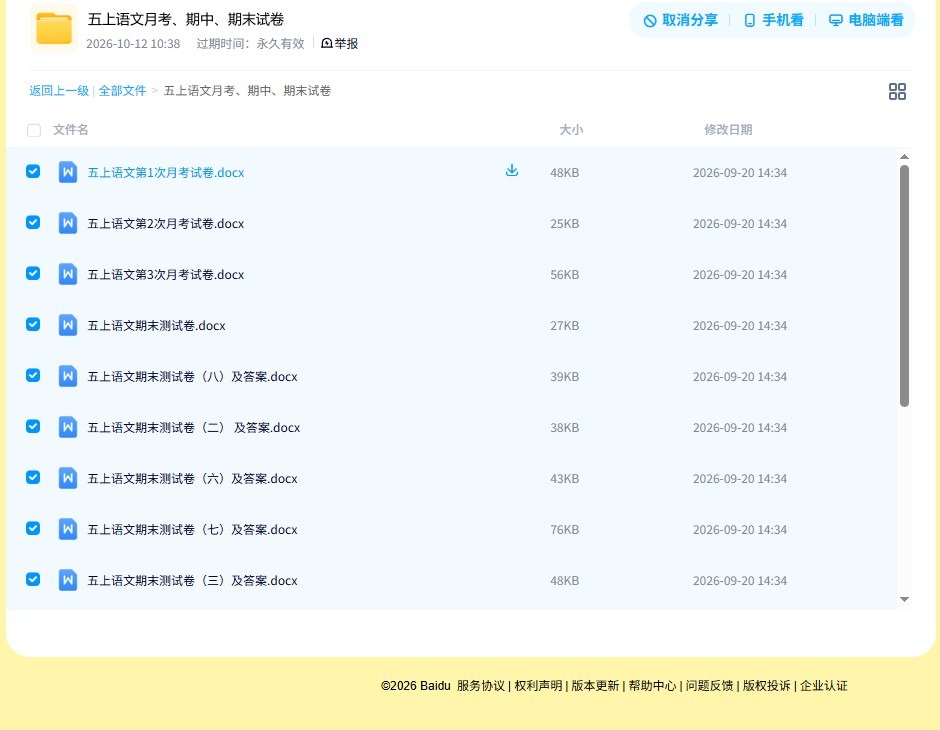This screenshot has width=940, height=730.
Task: Uncheck 期末测试卷（二）及答案.docx checkbox
Action: pos(33,426)
